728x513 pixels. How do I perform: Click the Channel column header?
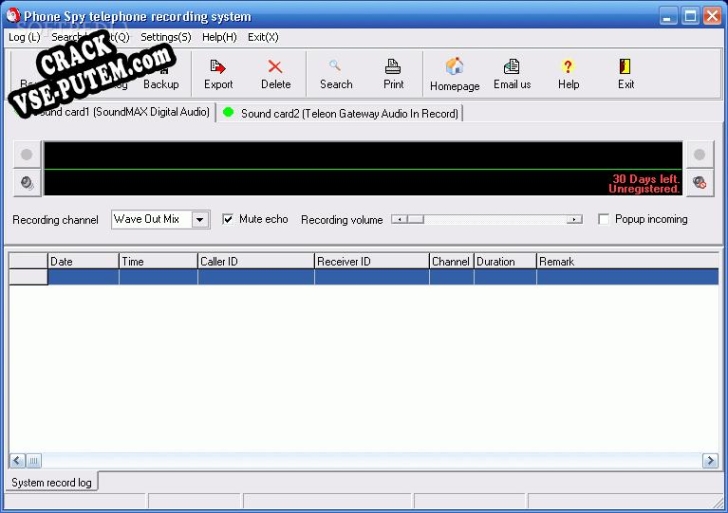452,261
